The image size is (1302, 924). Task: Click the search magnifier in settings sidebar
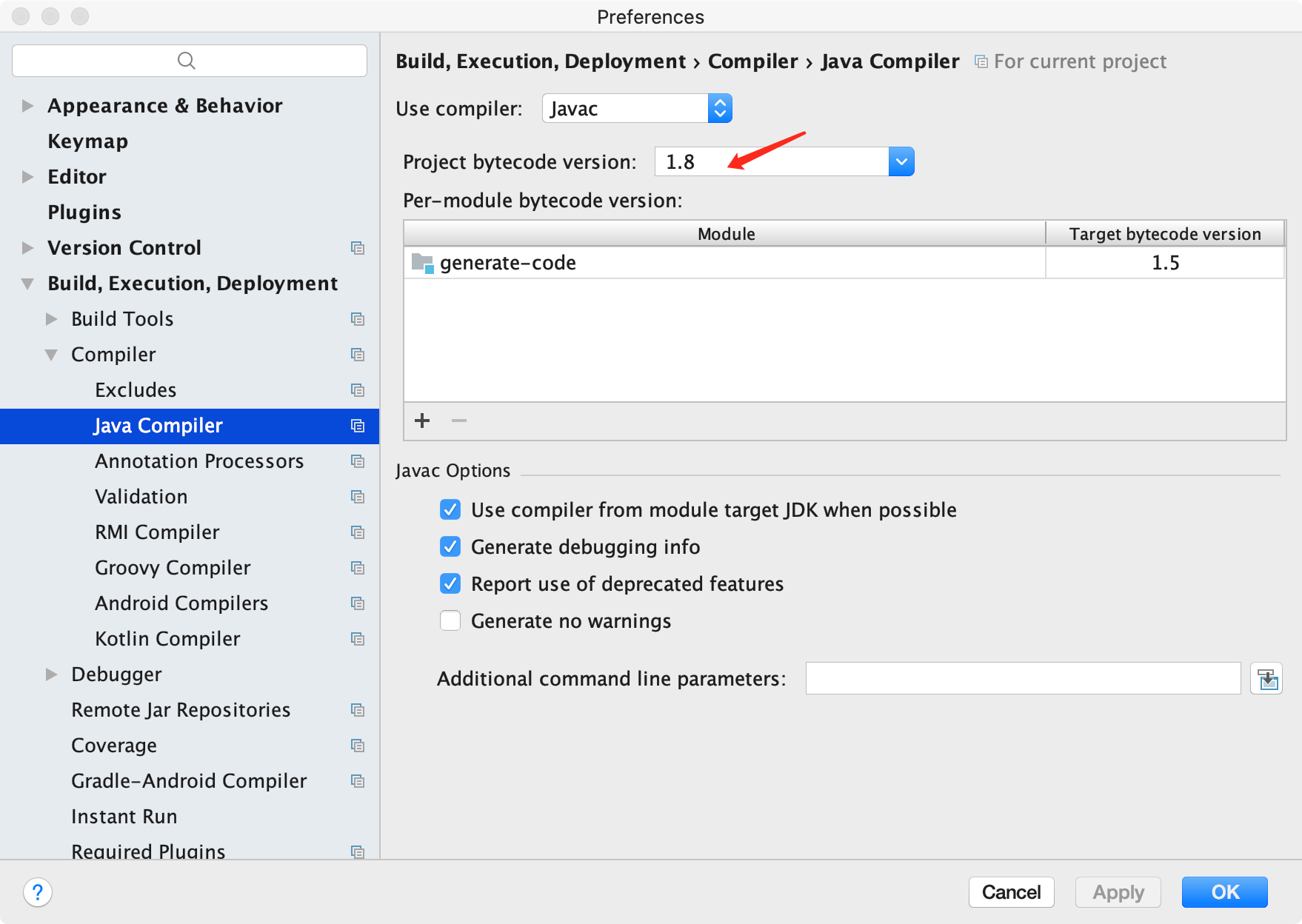pyautogui.click(x=186, y=60)
